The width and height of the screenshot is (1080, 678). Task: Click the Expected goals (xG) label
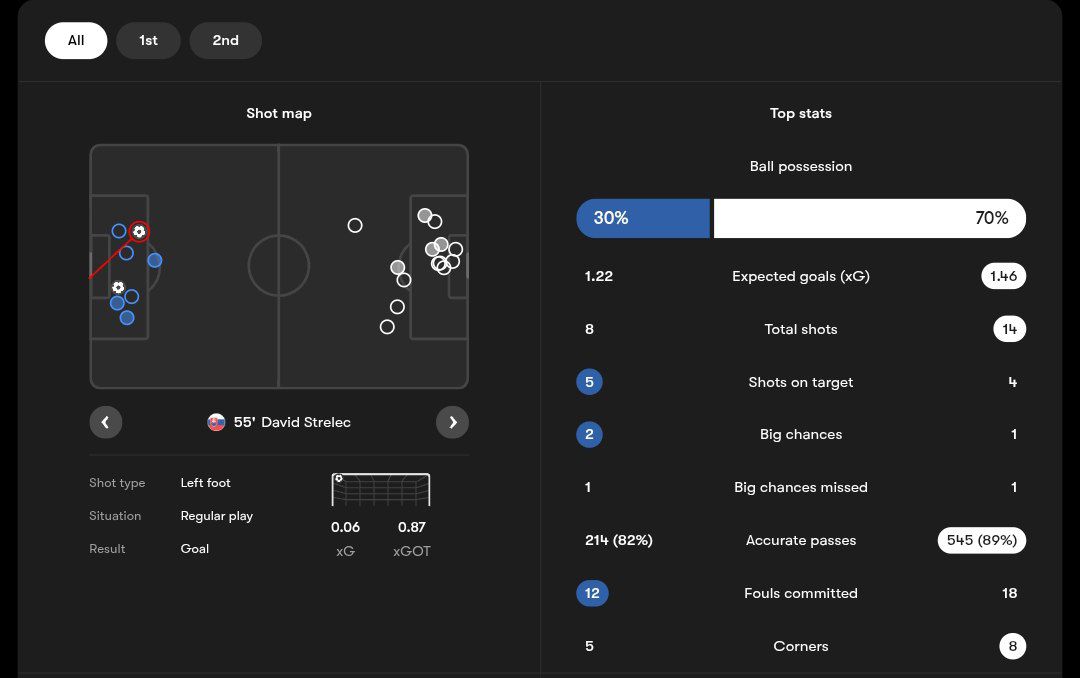(x=801, y=276)
